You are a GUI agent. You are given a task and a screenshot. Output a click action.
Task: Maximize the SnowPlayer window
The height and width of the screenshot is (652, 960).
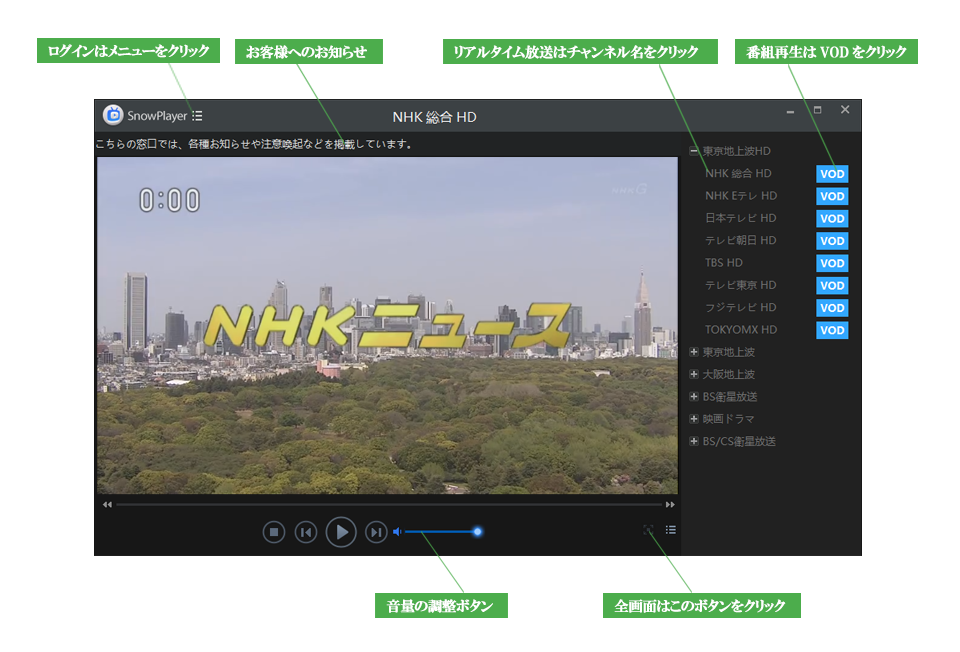coord(817,110)
